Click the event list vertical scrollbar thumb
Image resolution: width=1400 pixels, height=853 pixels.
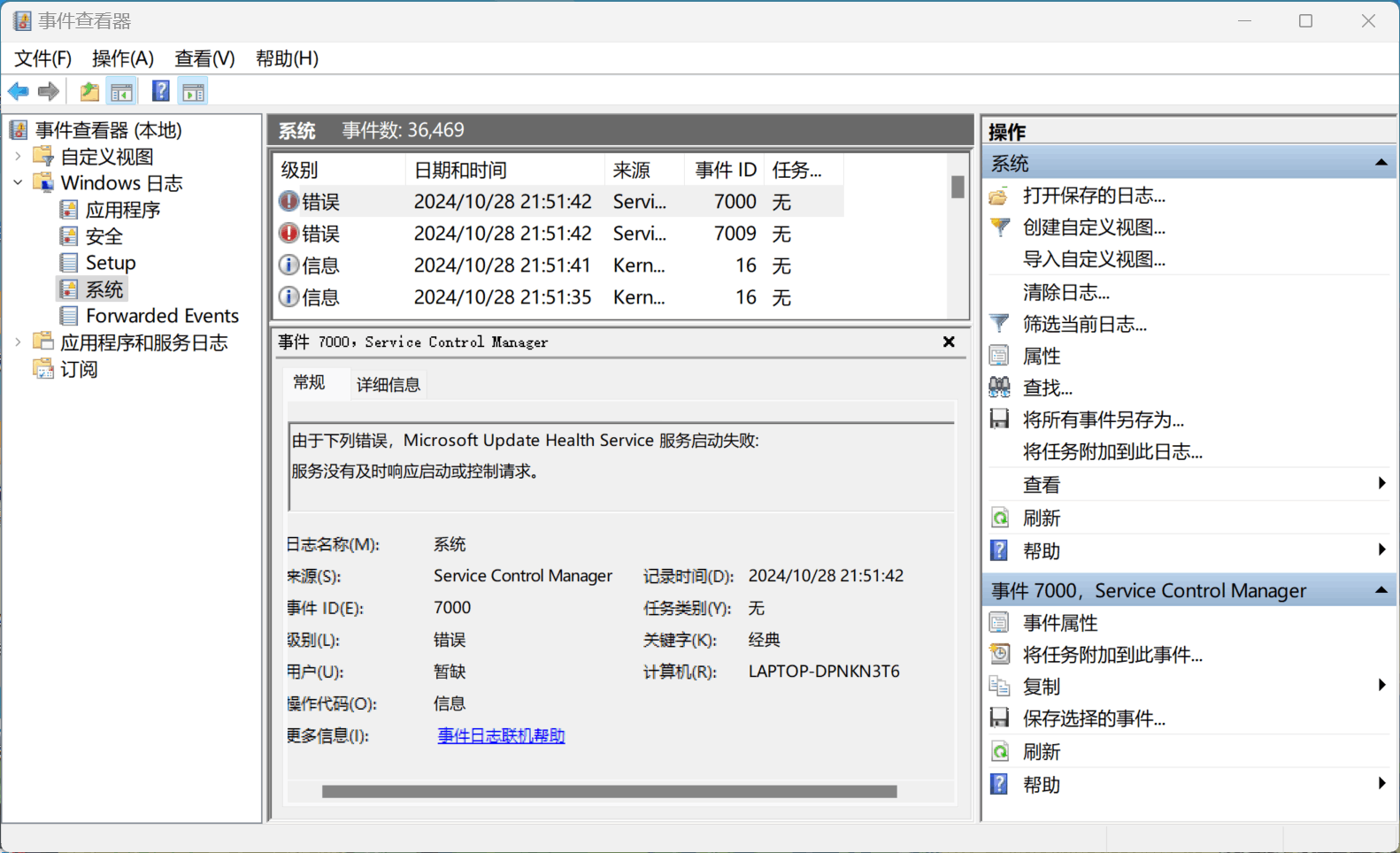(958, 187)
